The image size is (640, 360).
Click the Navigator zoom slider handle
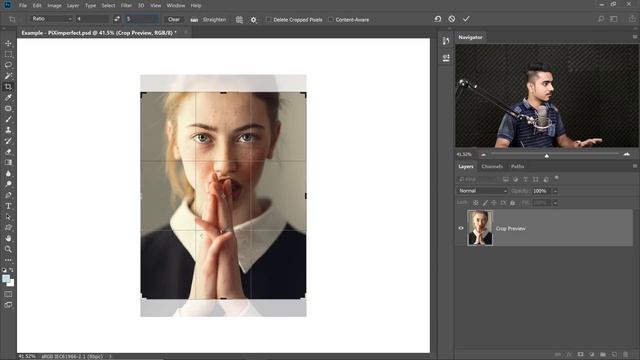tap(547, 156)
